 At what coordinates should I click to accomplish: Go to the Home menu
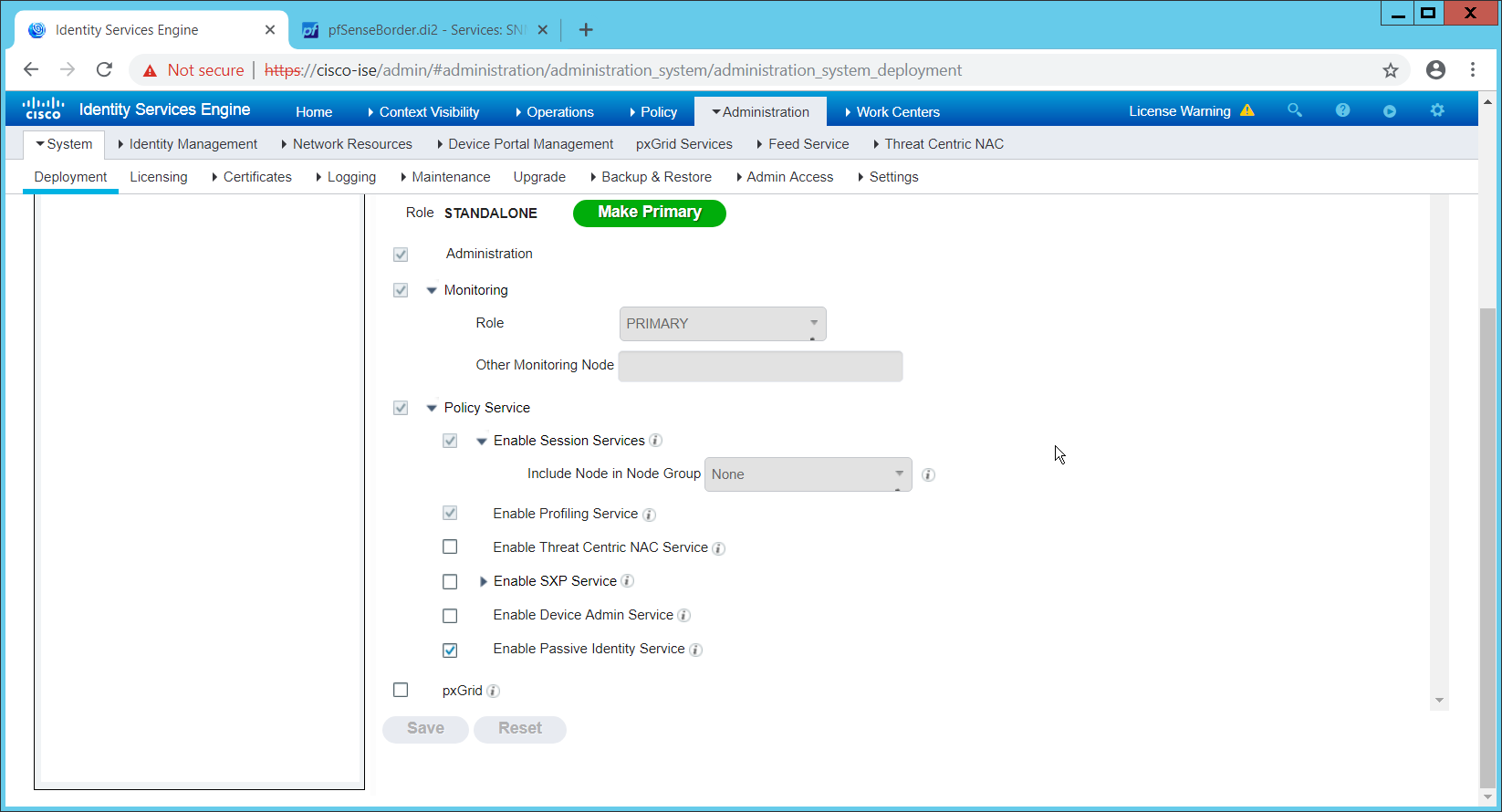coord(314,112)
